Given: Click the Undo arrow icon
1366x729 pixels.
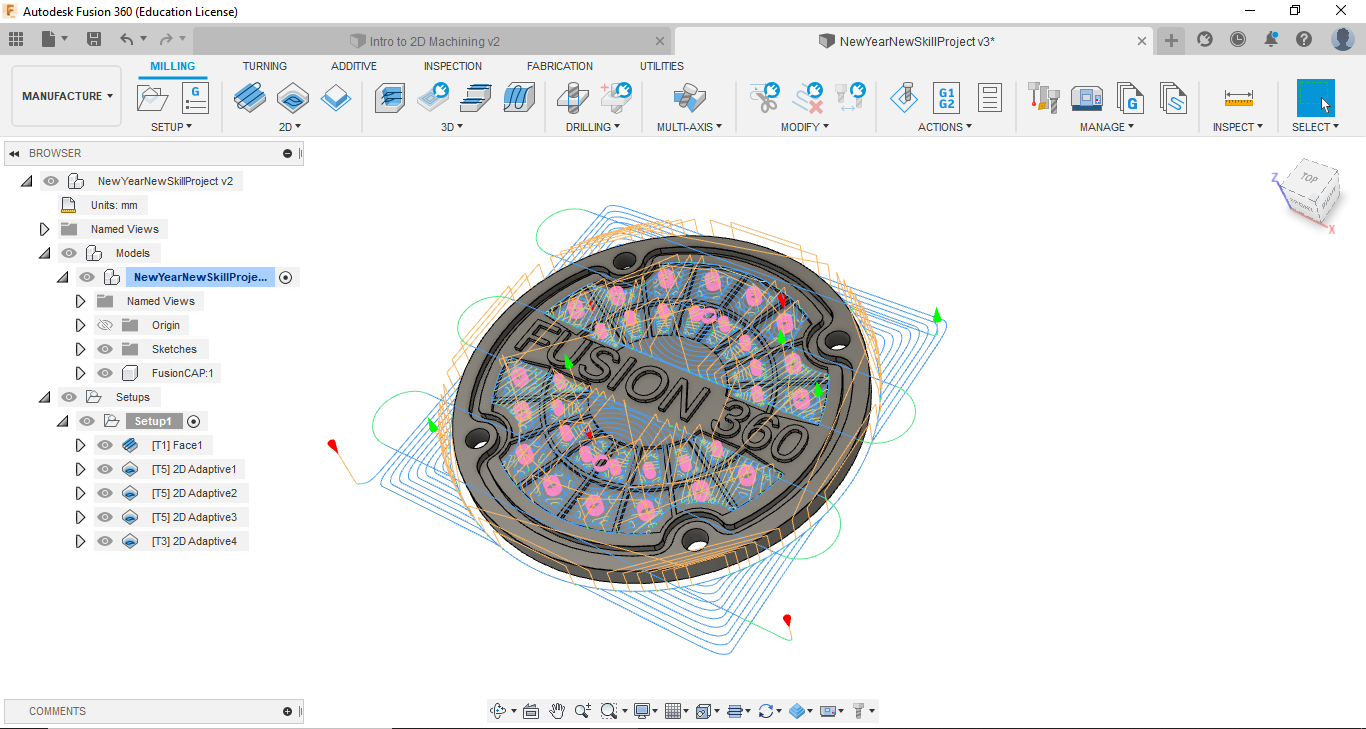Looking at the screenshot, I should point(126,39).
